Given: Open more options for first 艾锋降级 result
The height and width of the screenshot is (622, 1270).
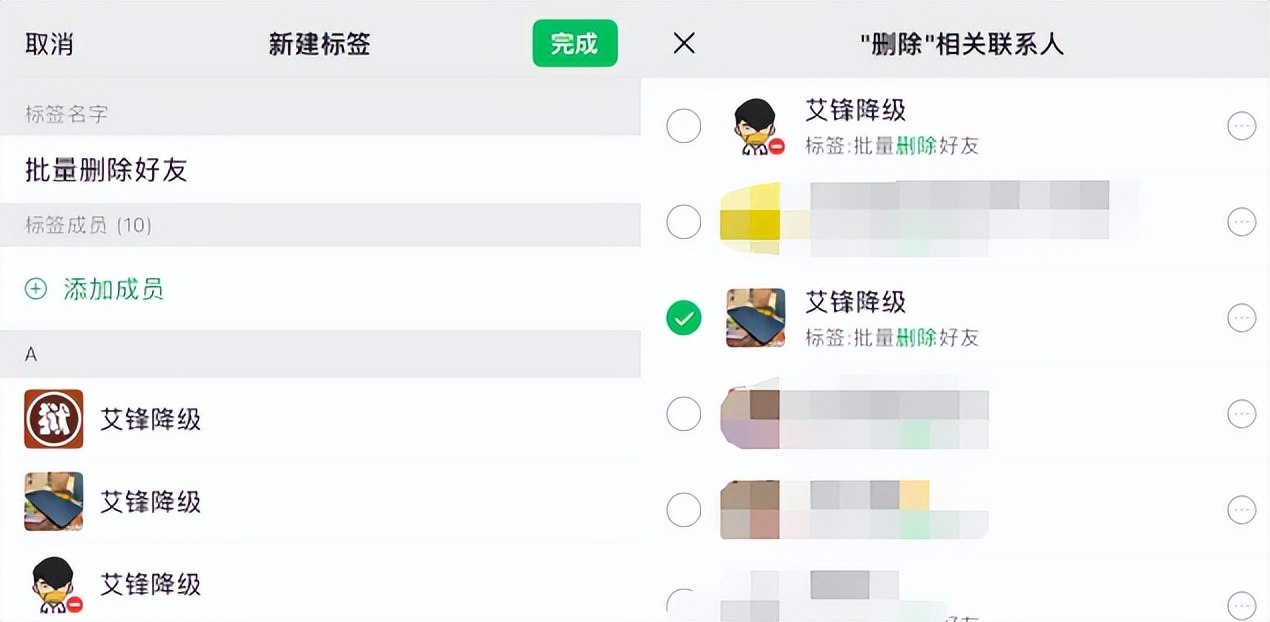Looking at the screenshot, I should [x=1241, y=126].
